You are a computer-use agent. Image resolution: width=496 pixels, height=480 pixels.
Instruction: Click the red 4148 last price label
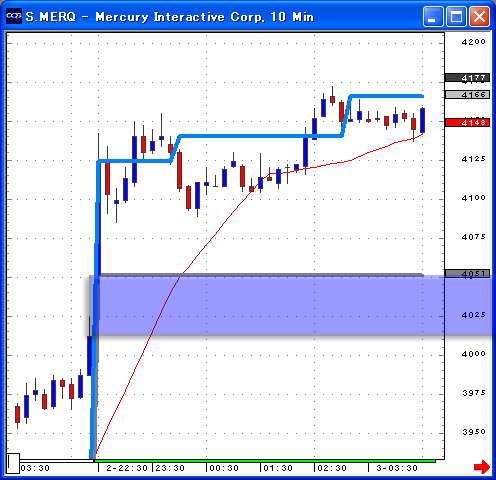tap(468, 123)
